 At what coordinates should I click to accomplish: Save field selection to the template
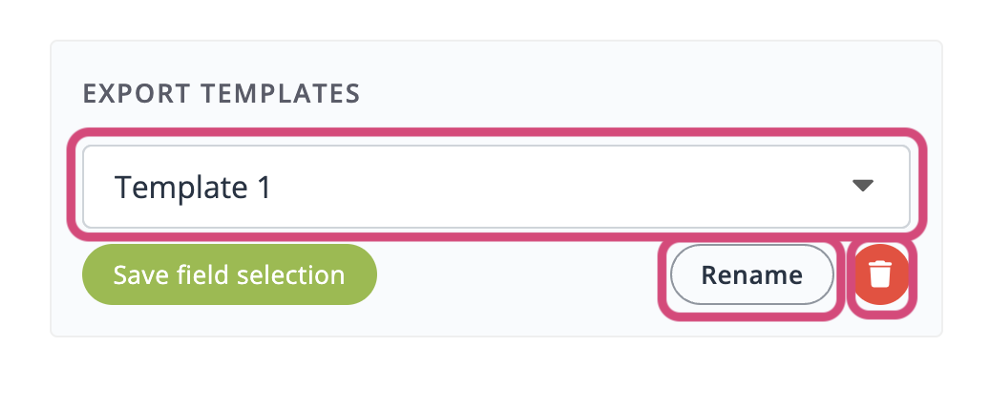pos(229,274)
